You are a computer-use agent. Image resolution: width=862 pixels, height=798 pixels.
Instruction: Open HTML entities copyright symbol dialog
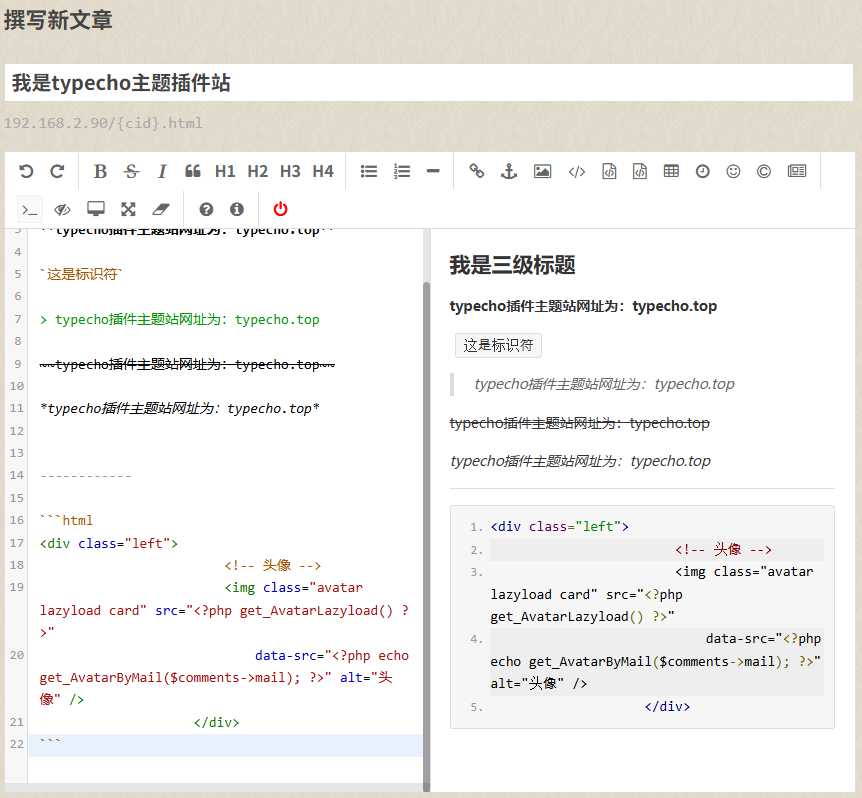pos(764,171)
